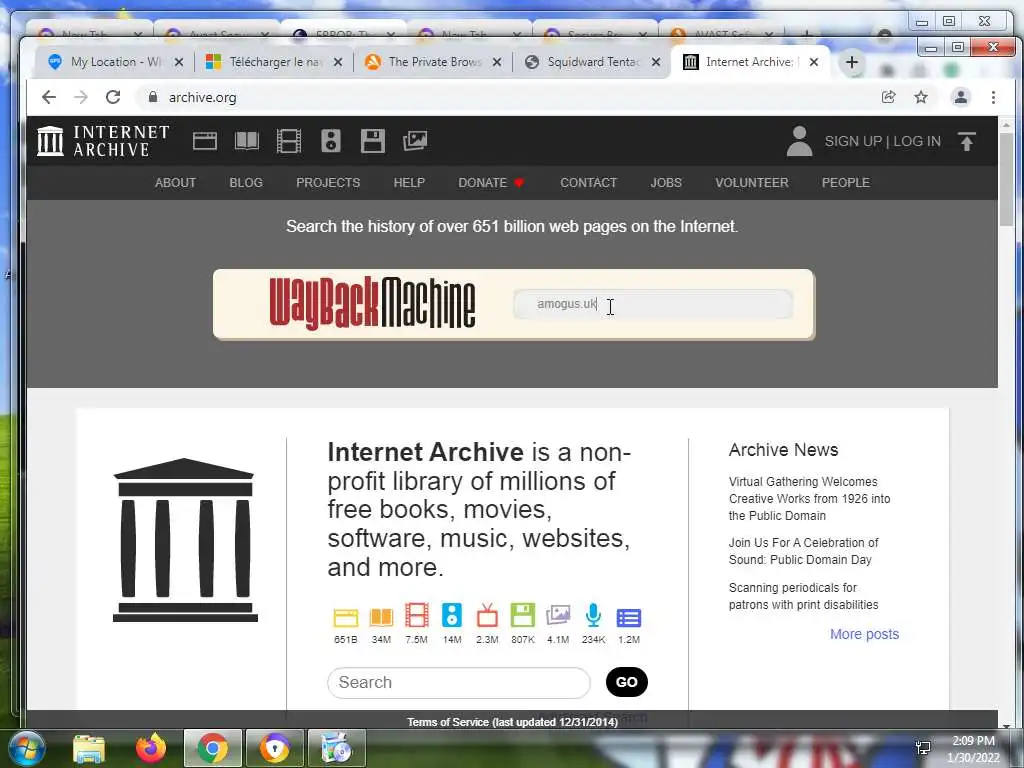
Task: Click the Upload arrow icon in header
Action: [967, 141]
